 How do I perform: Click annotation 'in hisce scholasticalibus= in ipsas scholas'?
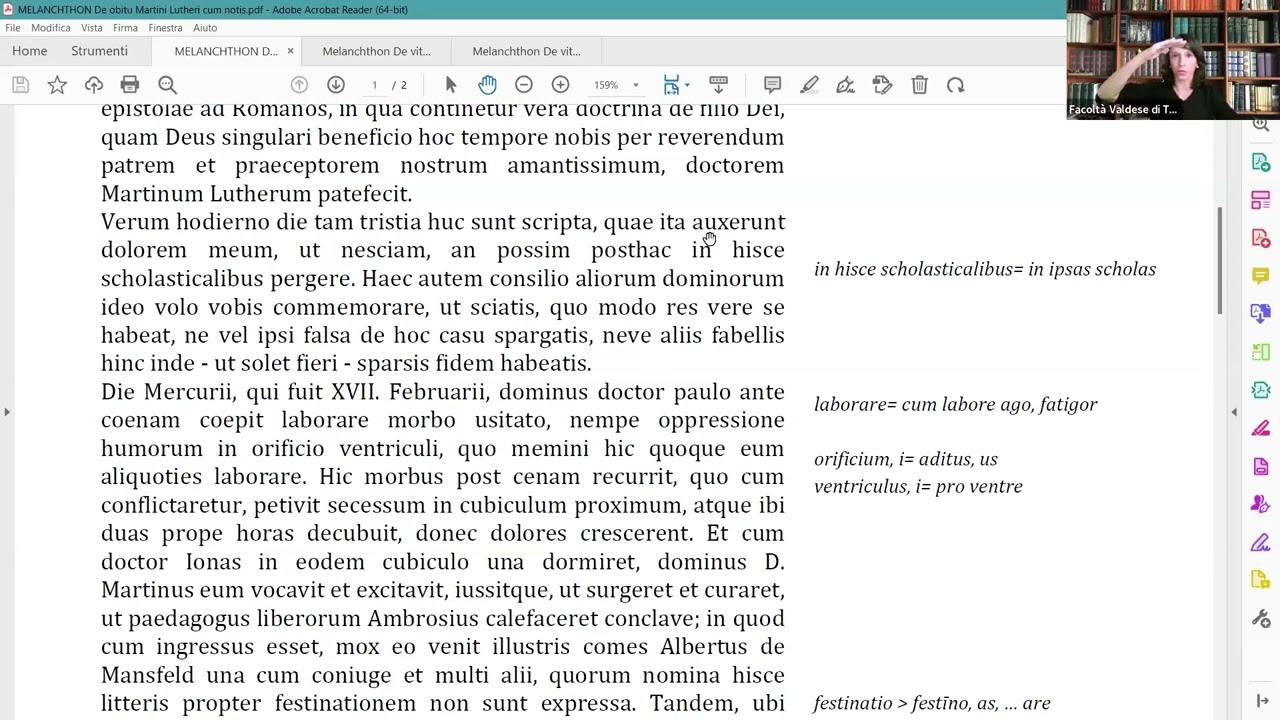click(x=985, y=269)
